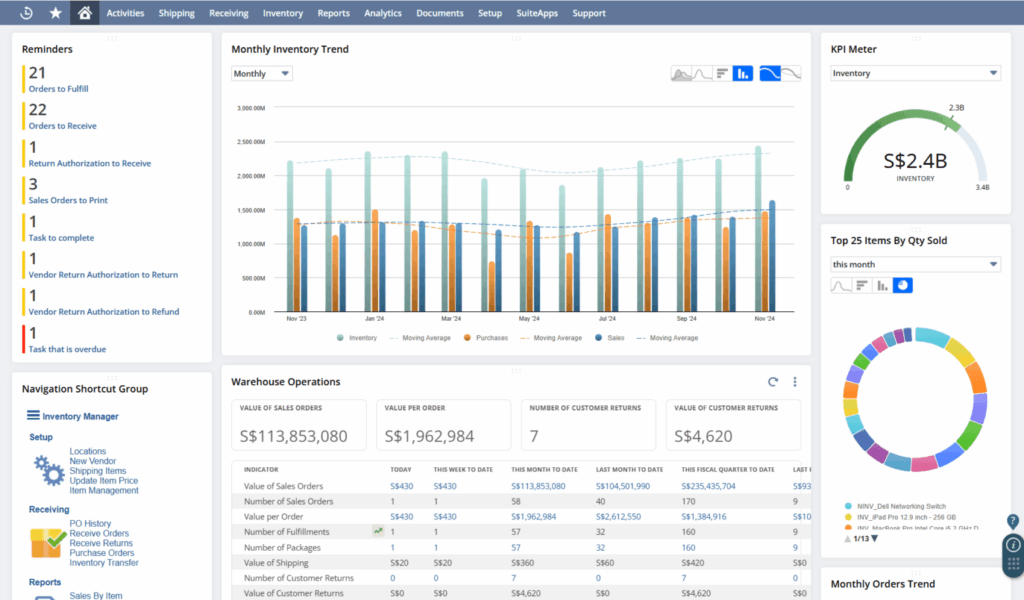Switch Top 25 Items to column chart
Viewport: 1024px width, 600px height.
tap(882, 286)
